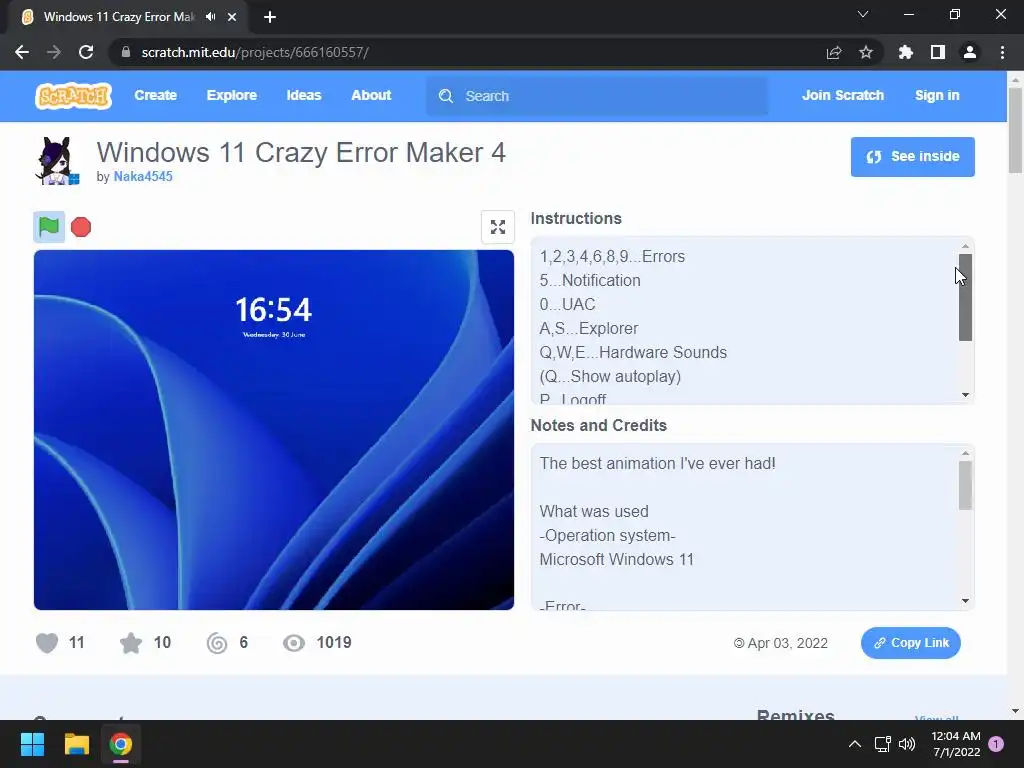The height and width of the screenshot is (768, 1024).
Task: Open Chrome three-dot menu
Action: 1002,52
